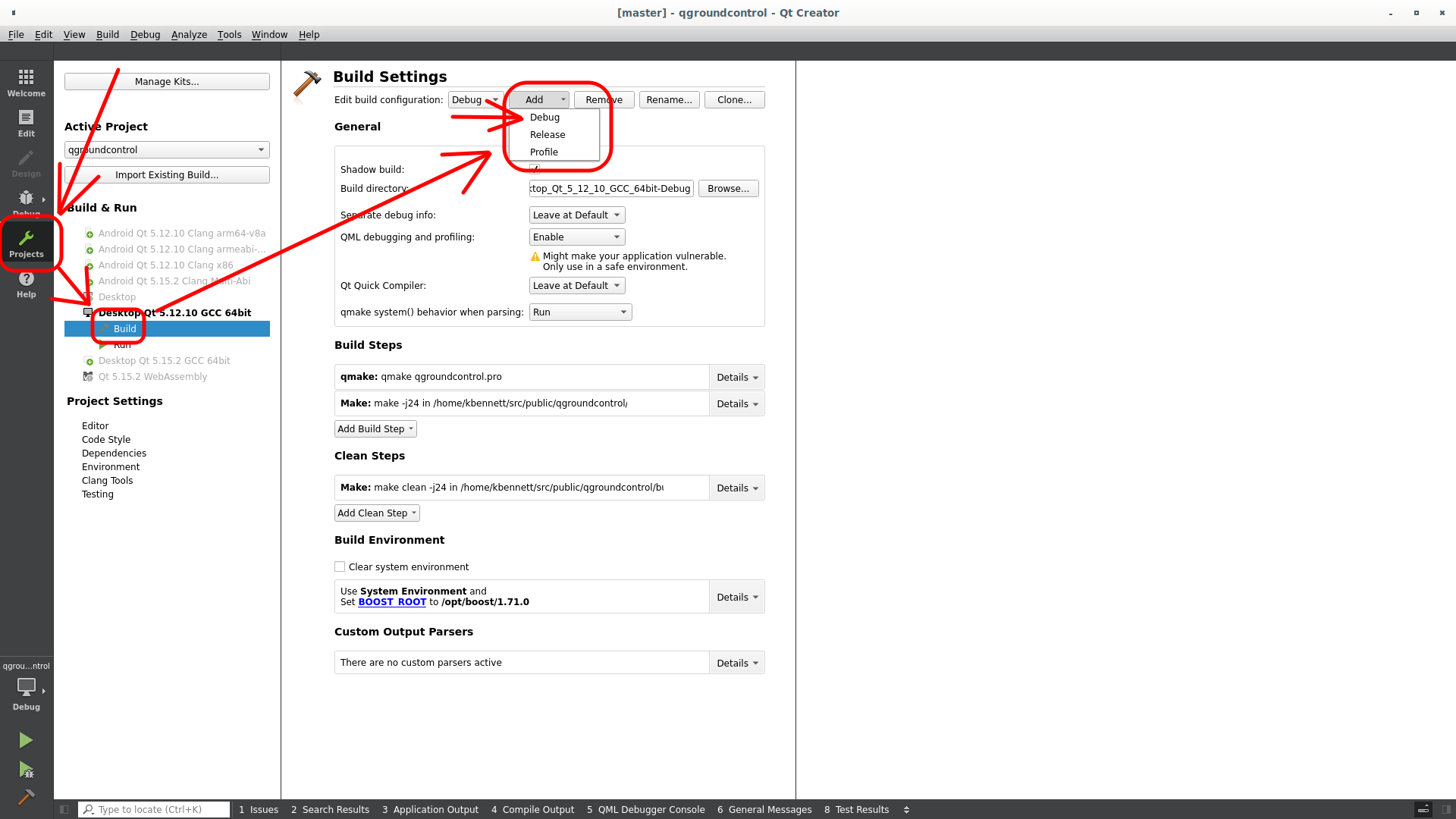The height and width of the screenshot is (819, 1456).
Task: Click the Type to locate search field
Action: [152, 809]
